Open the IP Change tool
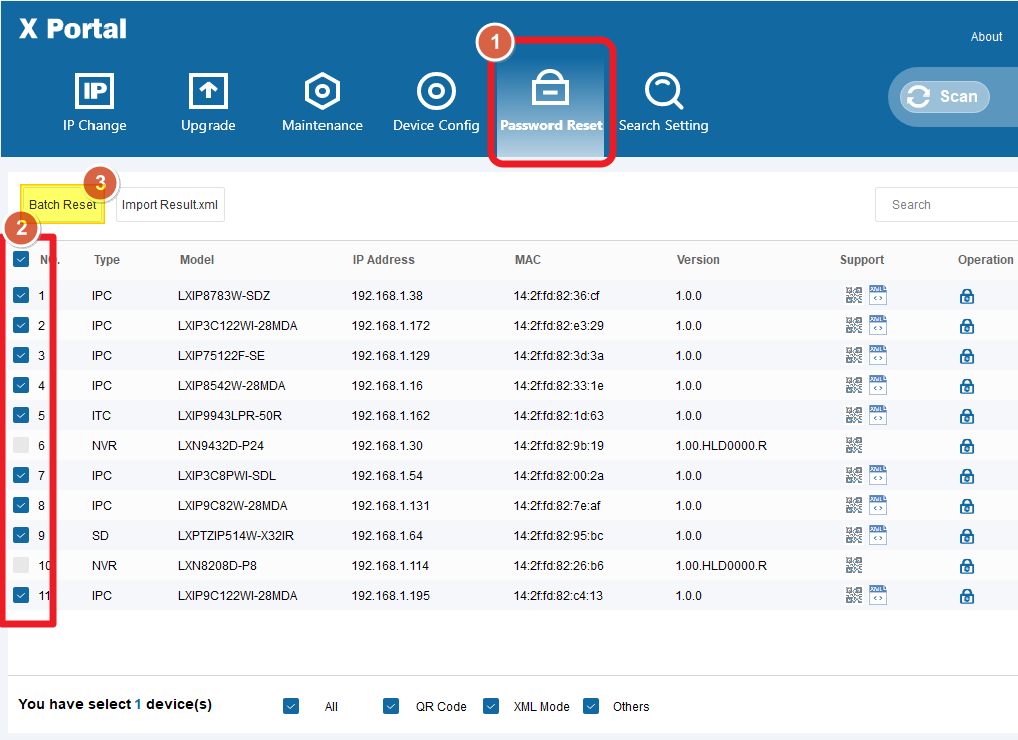1018x740 pixels. [95, 103]
